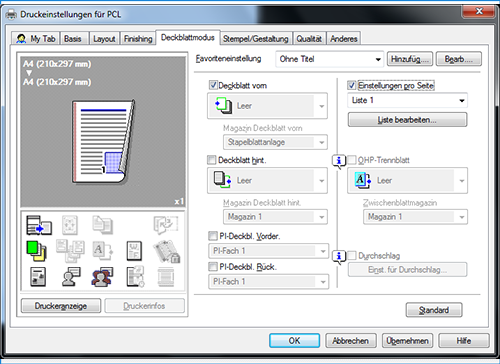Open the OHP-Trennblatt Leer dropdown
Image resolution: width=500 pixels, height=364 pixels.
click(407, 181)
